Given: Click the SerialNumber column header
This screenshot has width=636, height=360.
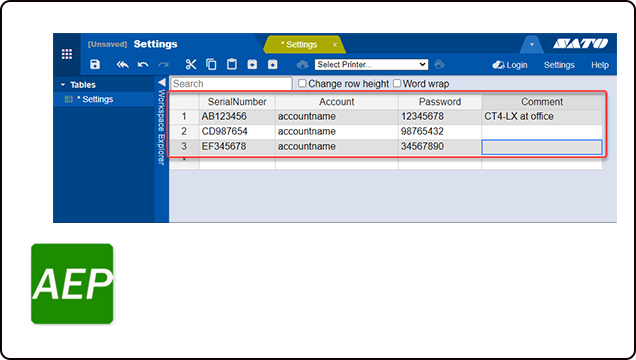Looking at the screenshot, I should click(237, 102).
